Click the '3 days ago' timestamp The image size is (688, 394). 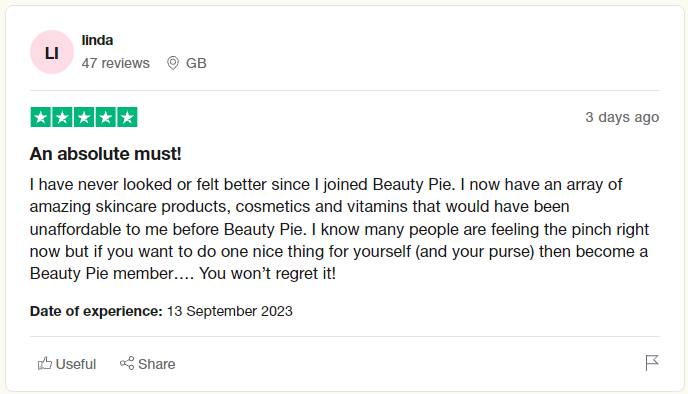[622, 117]
